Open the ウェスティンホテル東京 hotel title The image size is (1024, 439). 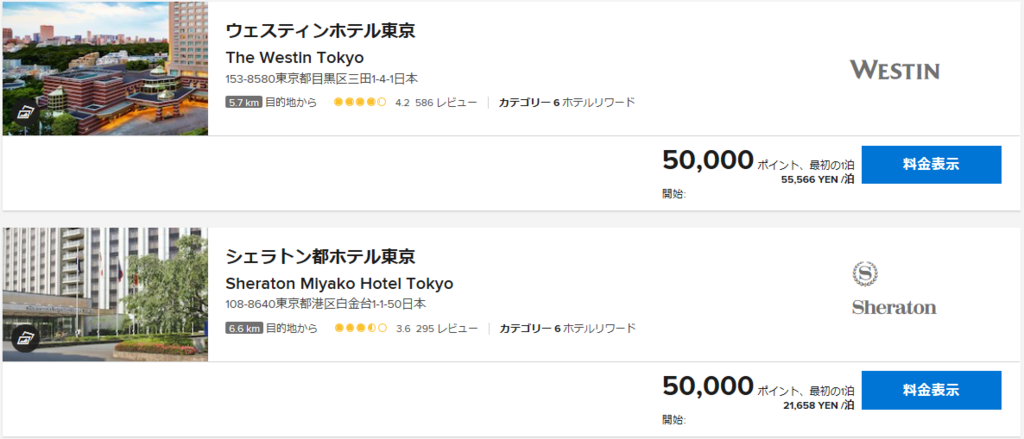[x=320, y=30]
